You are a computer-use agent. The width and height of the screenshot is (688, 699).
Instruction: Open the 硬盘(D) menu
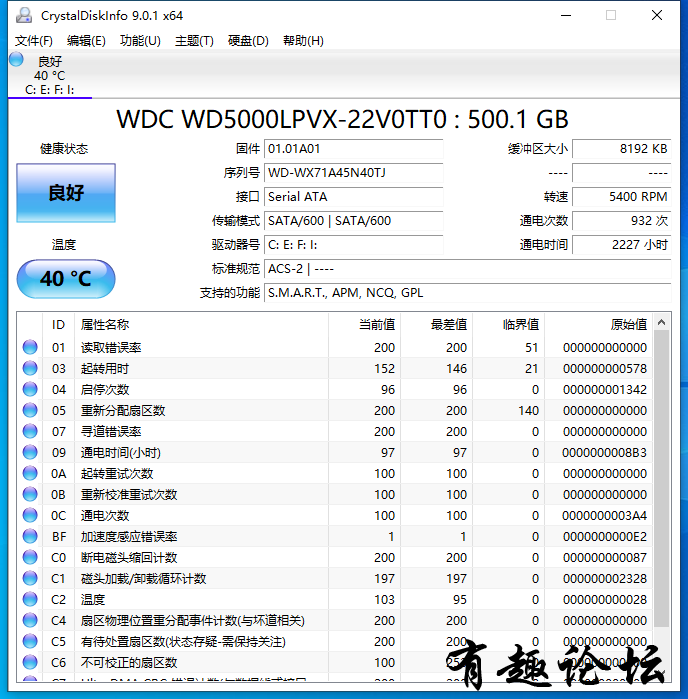248,41
